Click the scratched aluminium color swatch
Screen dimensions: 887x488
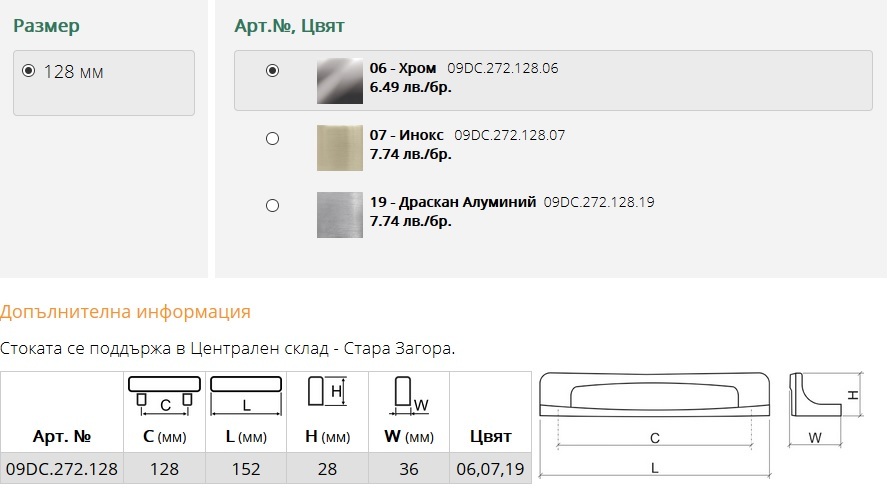pyautogui.click(x=339, y=215)
